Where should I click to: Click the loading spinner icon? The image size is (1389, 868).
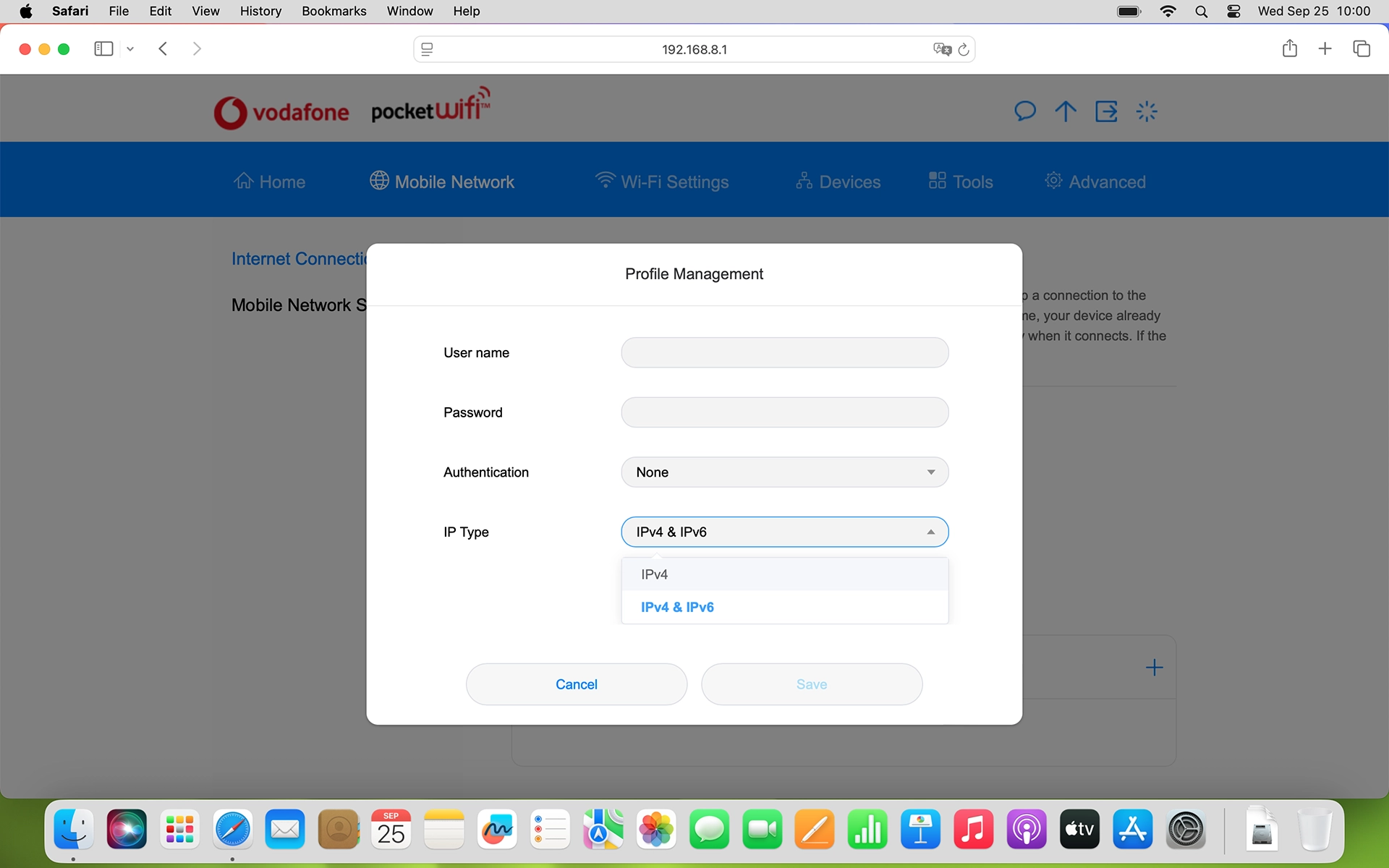1147,111
